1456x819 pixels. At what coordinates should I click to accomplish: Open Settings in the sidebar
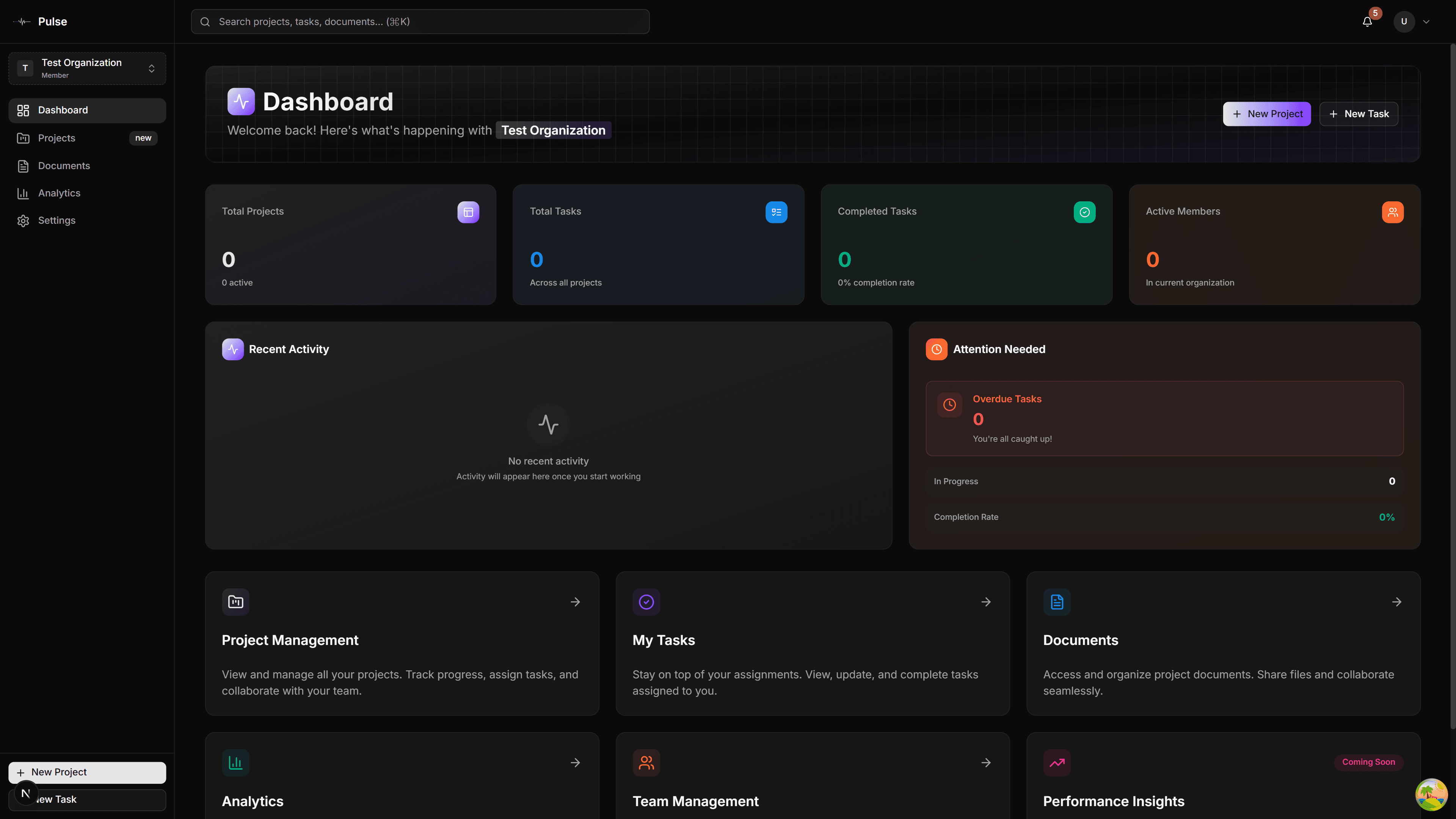tap(56, 220)
